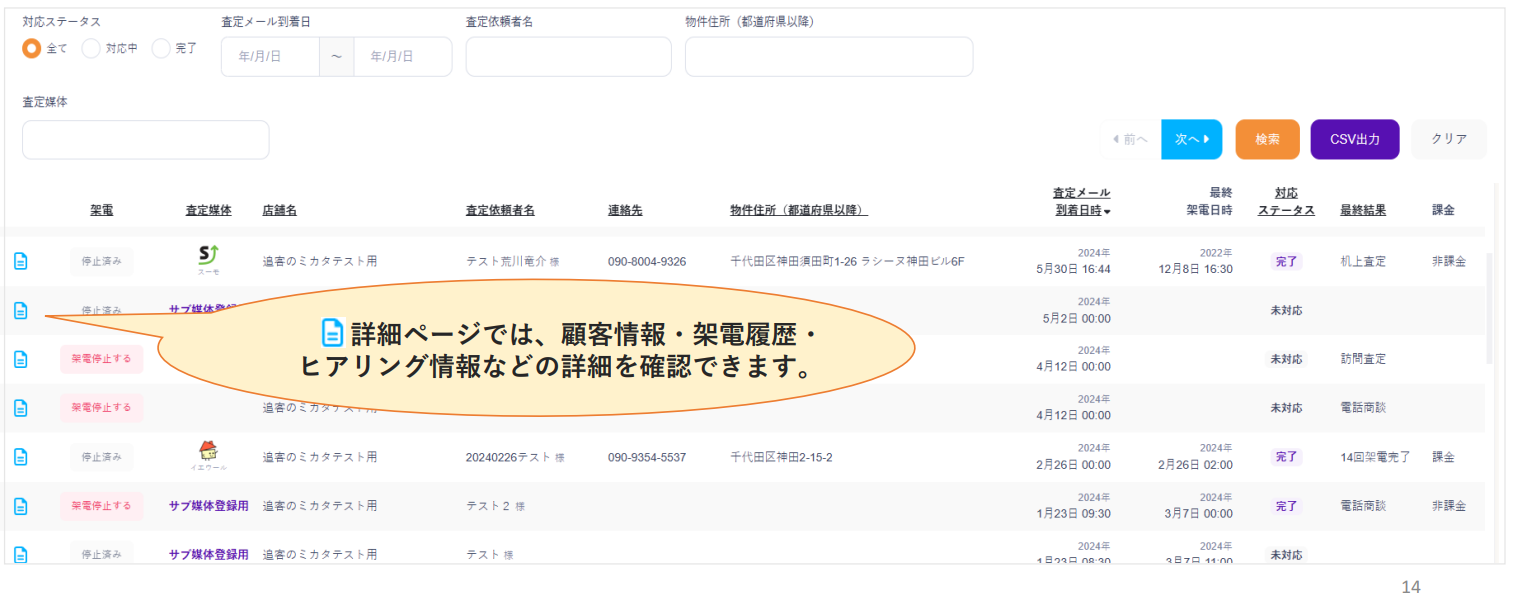Screen dimensions: 1522x613
Task: Sort by 査定メール到着日時 column header
Action: tap(1082, 202)
